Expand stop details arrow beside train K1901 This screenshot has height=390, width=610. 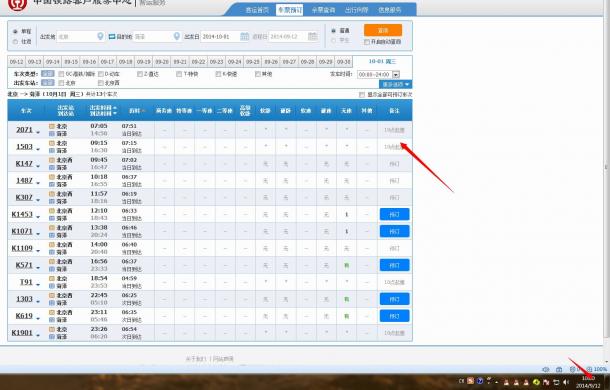click(38, 336)
